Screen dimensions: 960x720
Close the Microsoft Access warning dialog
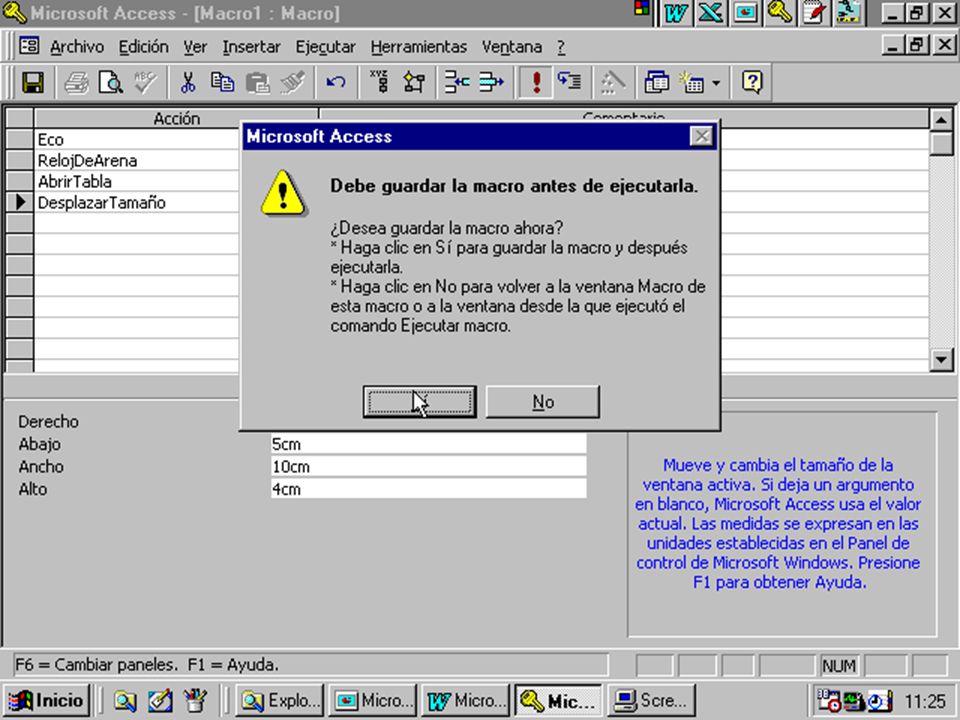click(701, 136)
